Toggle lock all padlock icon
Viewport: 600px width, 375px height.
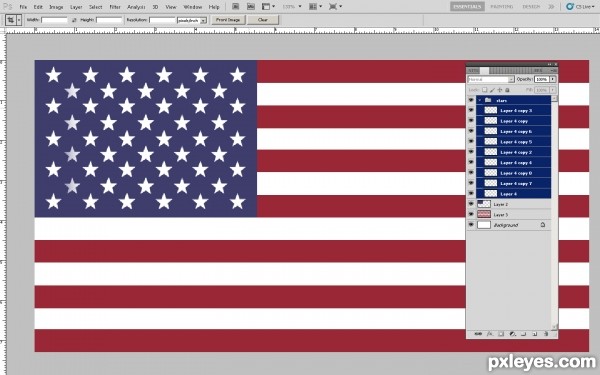click(x=507, y=90)
